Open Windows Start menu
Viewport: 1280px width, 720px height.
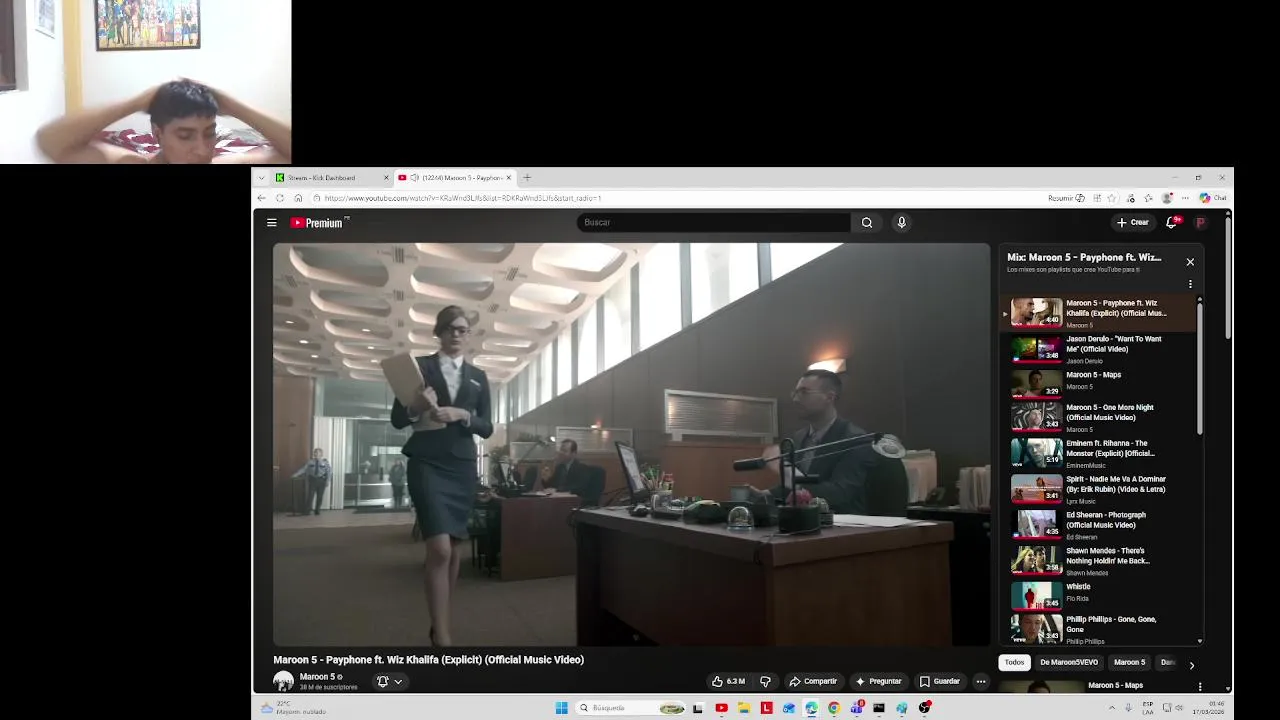[x=561, y=708]
